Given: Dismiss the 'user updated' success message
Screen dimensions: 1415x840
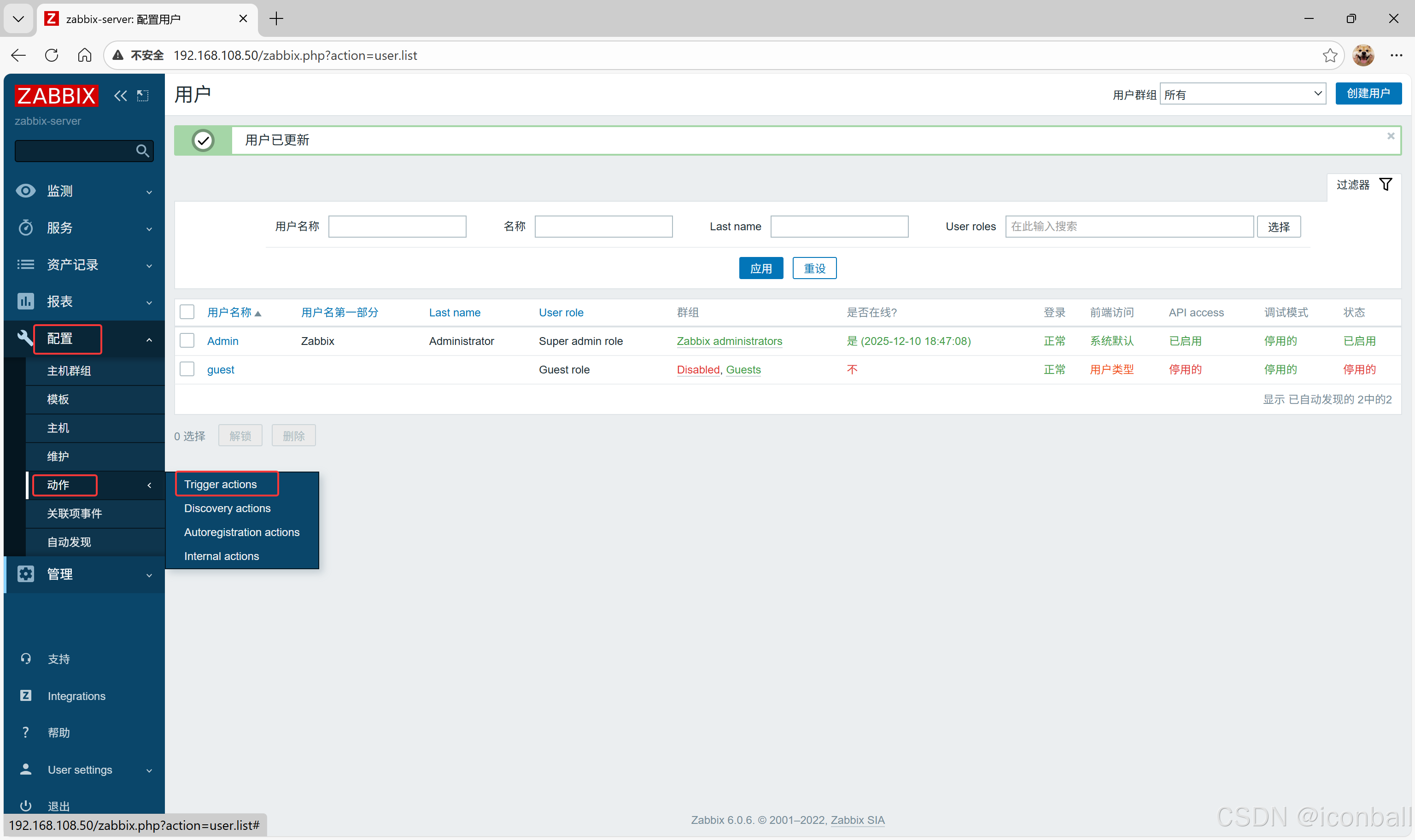Looking at the screenshot, I should pyautogui.click(x=1390, y=136).
